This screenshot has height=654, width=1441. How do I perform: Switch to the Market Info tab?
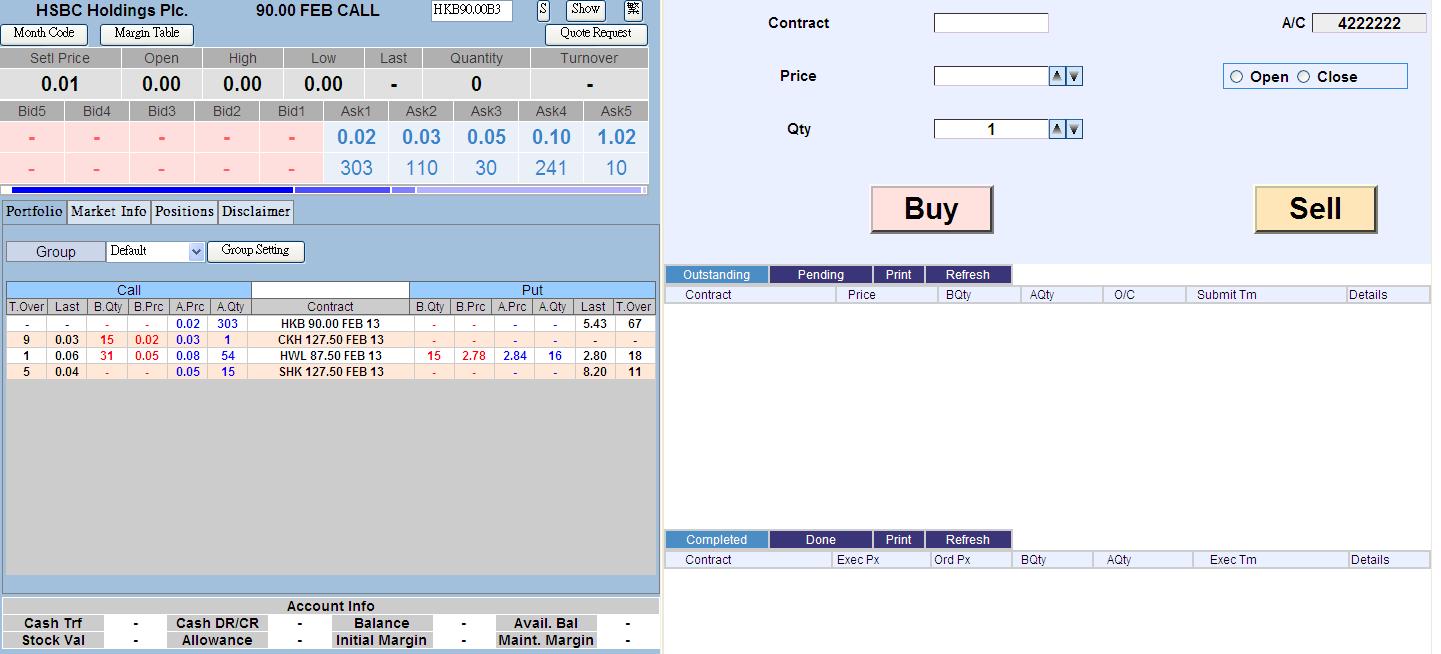(x=109, y=211)
